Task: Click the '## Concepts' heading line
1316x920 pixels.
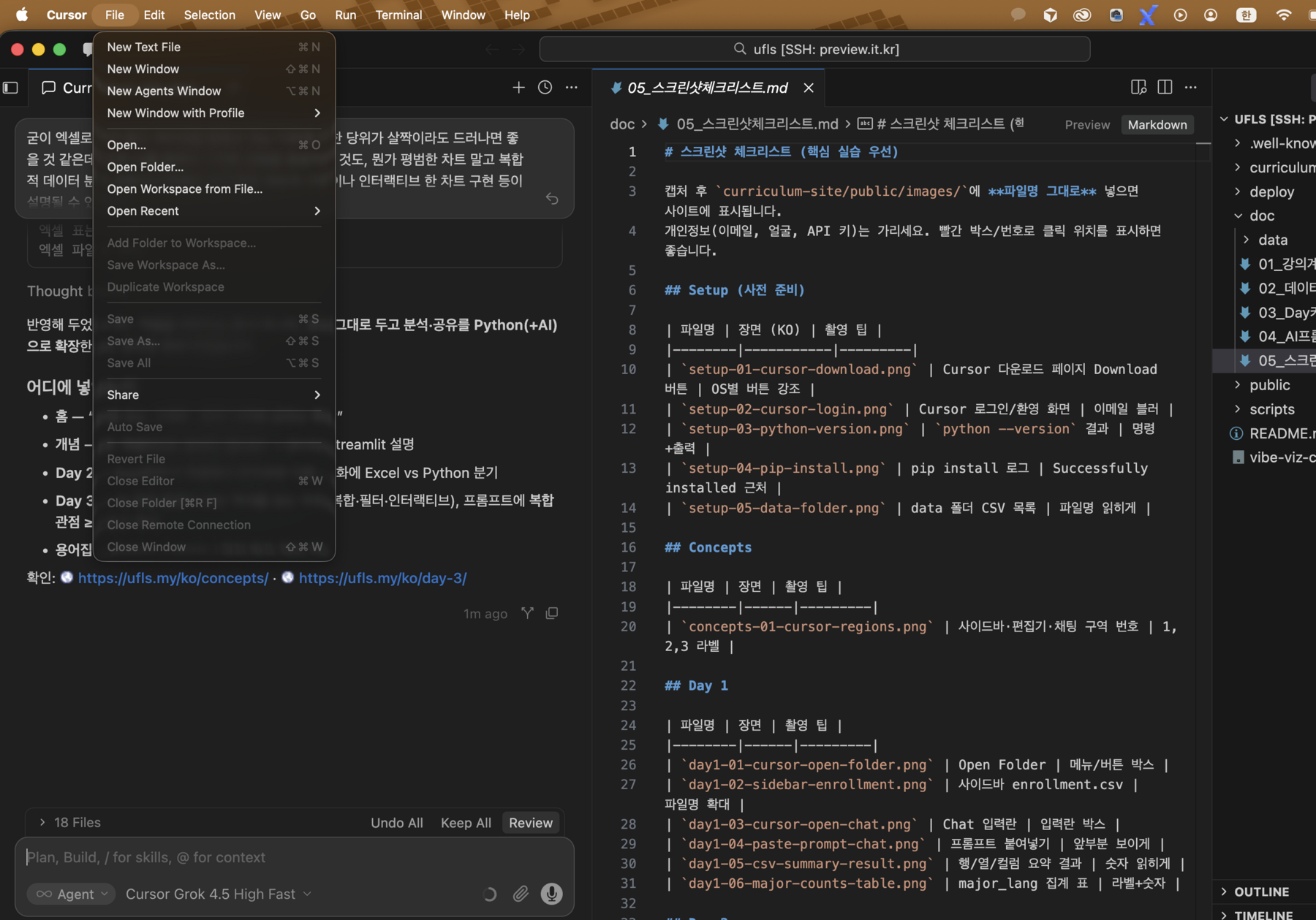Action: tap(708, 547)
